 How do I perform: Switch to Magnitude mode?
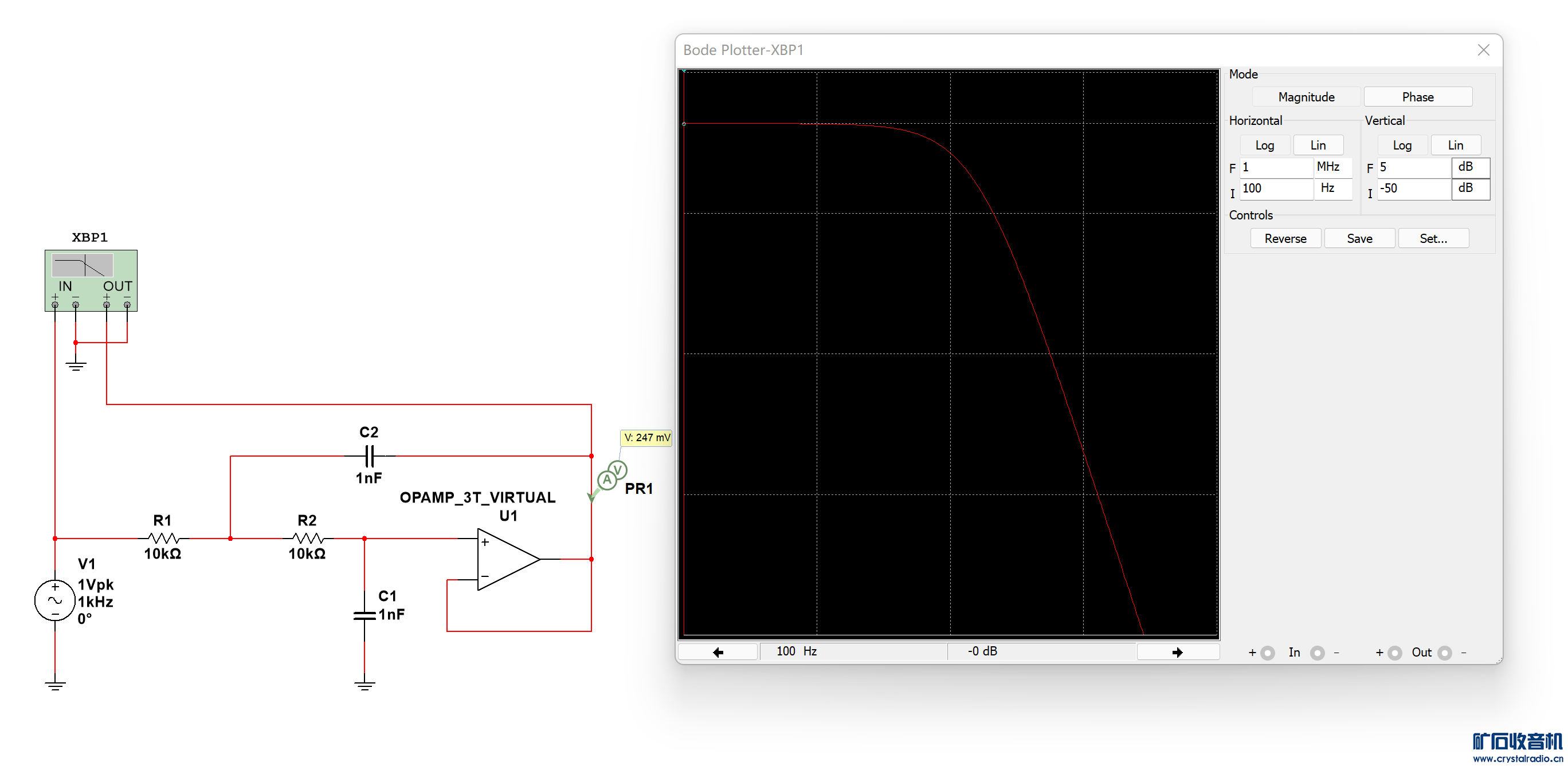point(1306,97)
